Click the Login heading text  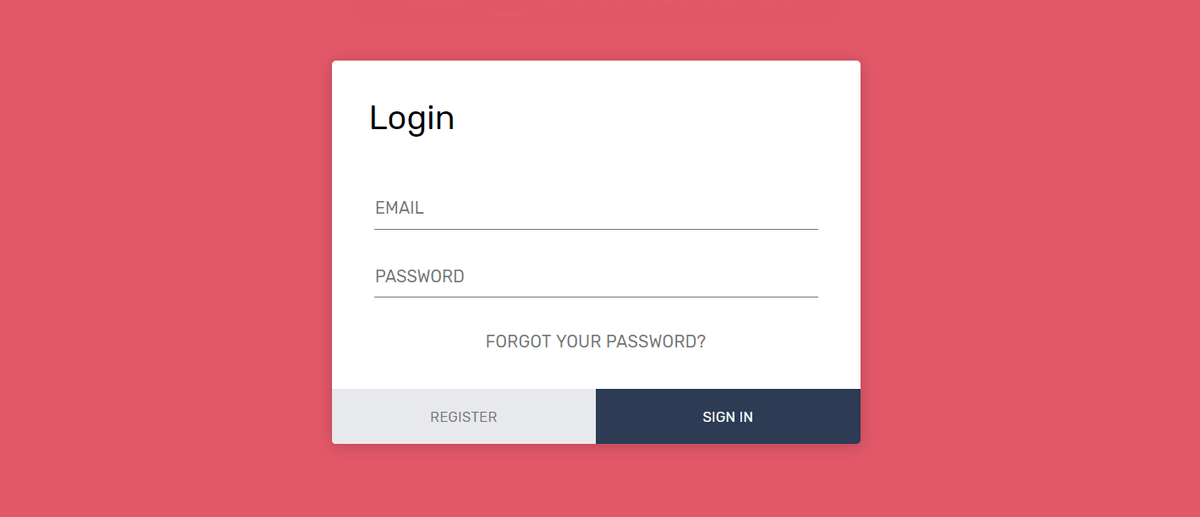click(412, 118)
